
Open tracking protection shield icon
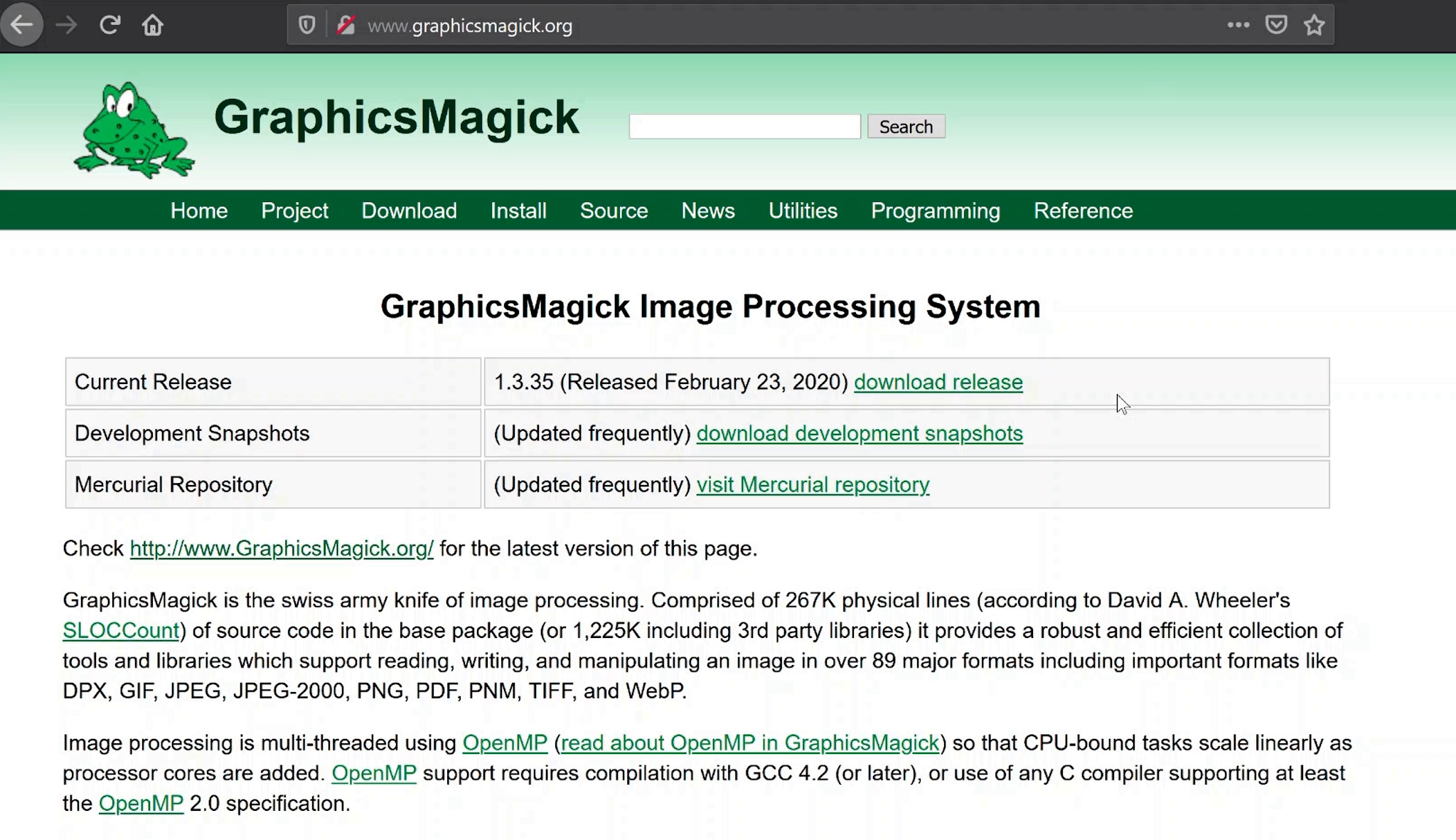click(x=306, y=26)
